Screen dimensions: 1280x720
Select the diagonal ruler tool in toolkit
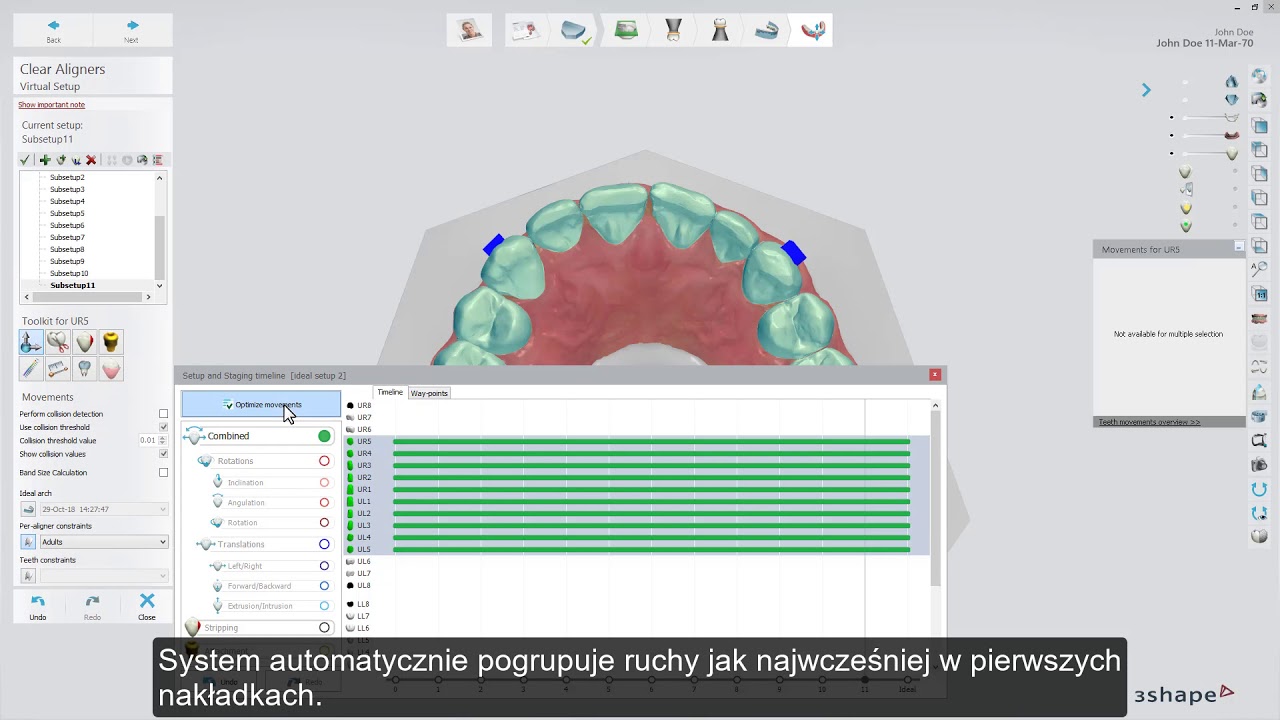31,369
